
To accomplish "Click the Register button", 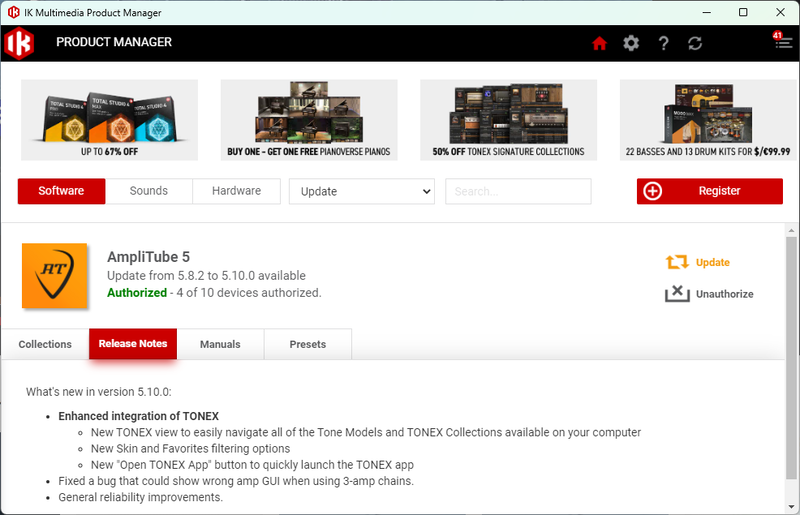I will coord(710,191).
